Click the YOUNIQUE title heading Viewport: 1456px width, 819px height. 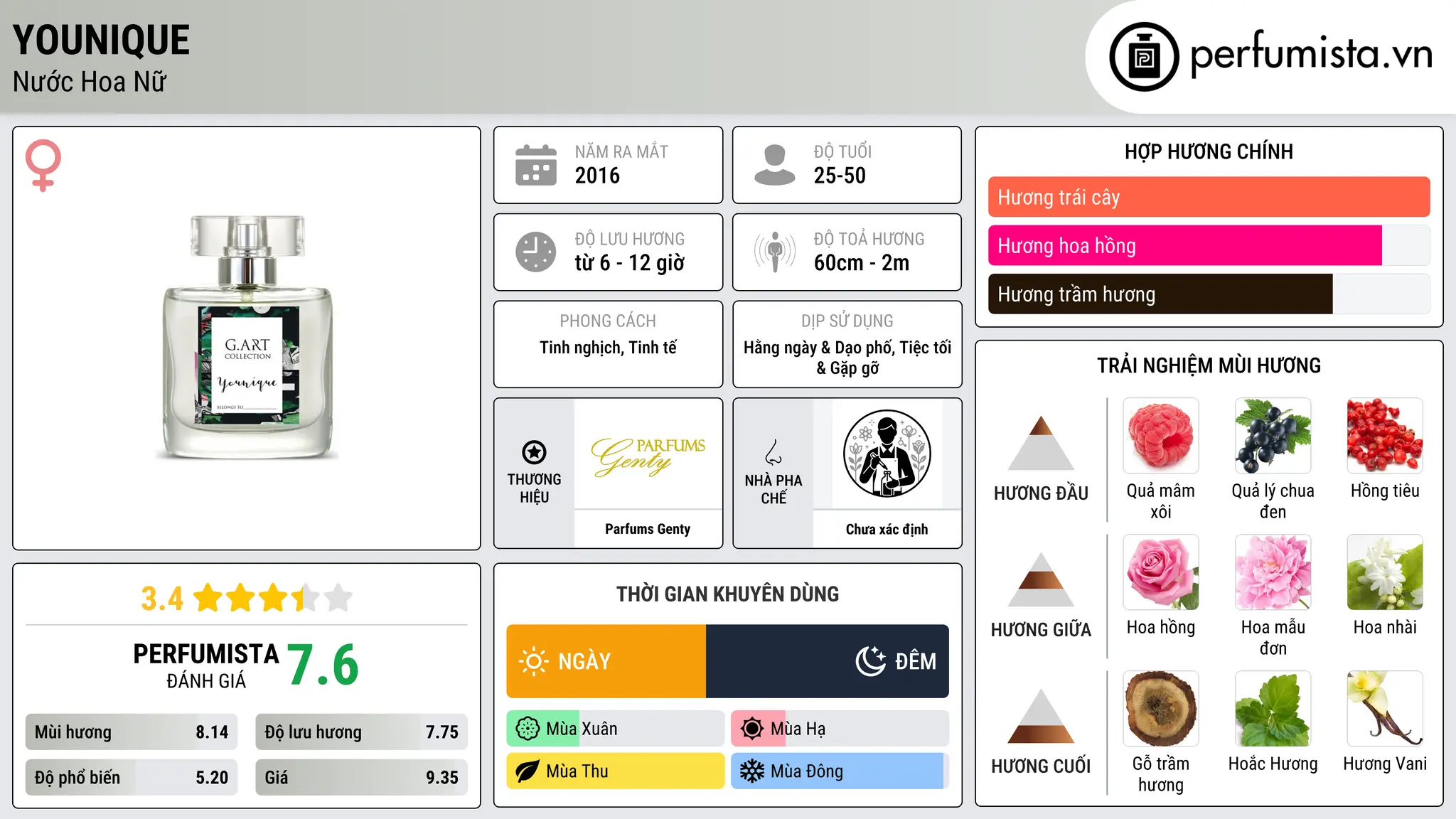coord(101,40)
